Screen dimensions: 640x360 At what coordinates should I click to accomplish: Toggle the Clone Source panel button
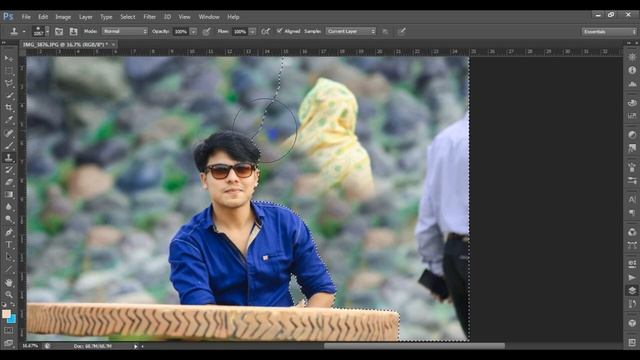coord(73,31)
